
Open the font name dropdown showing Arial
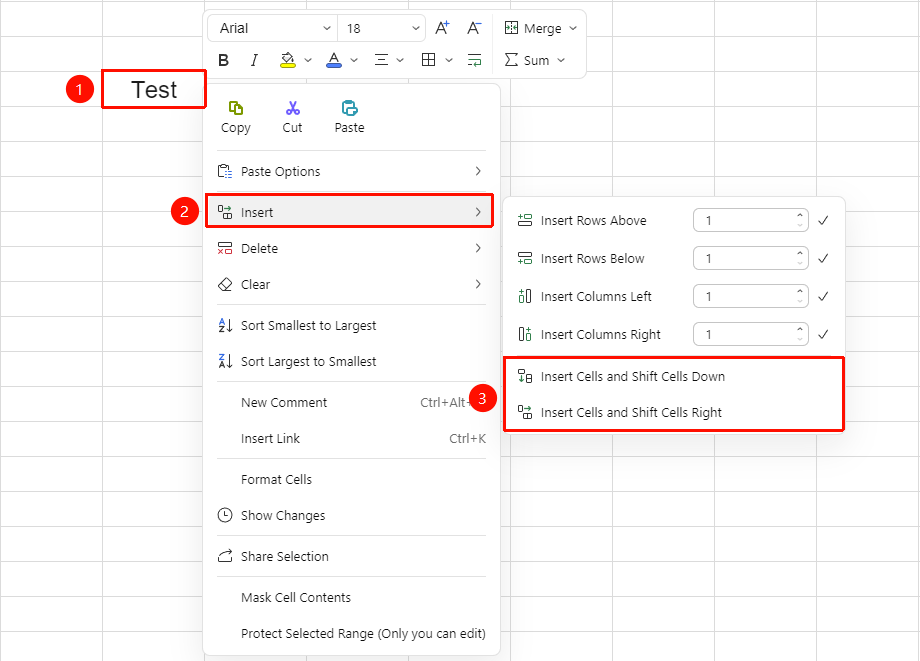tap(273, 28)
